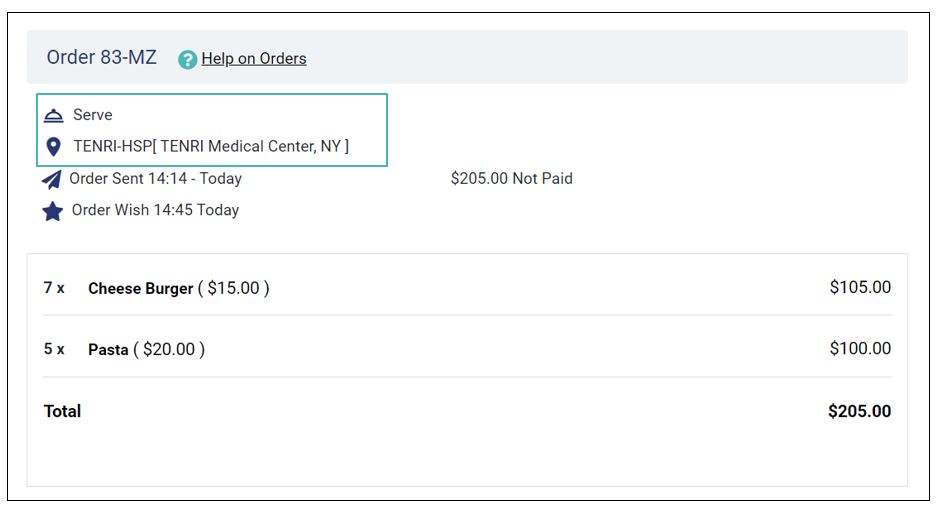The image size is (938, 512).
Task: Click the star Order Wish icon
Action: [x=53, y=211]
